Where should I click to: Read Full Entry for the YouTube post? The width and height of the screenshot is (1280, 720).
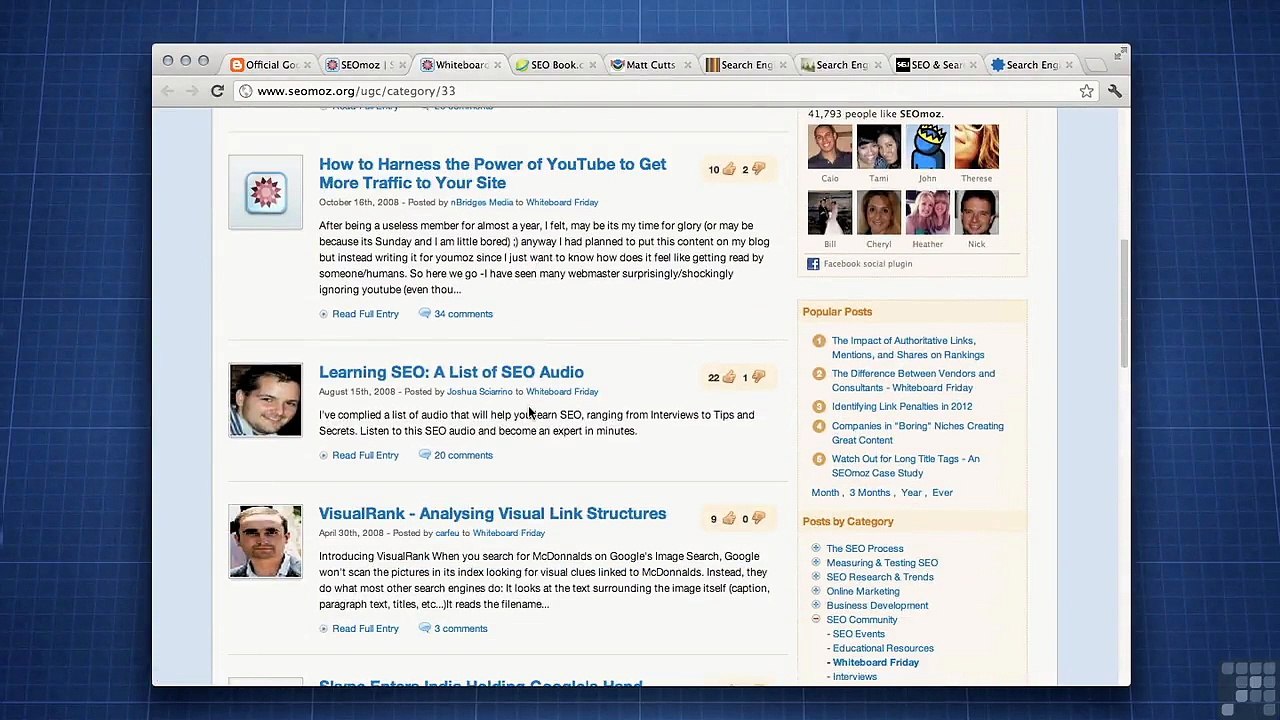tap(365, 314)
